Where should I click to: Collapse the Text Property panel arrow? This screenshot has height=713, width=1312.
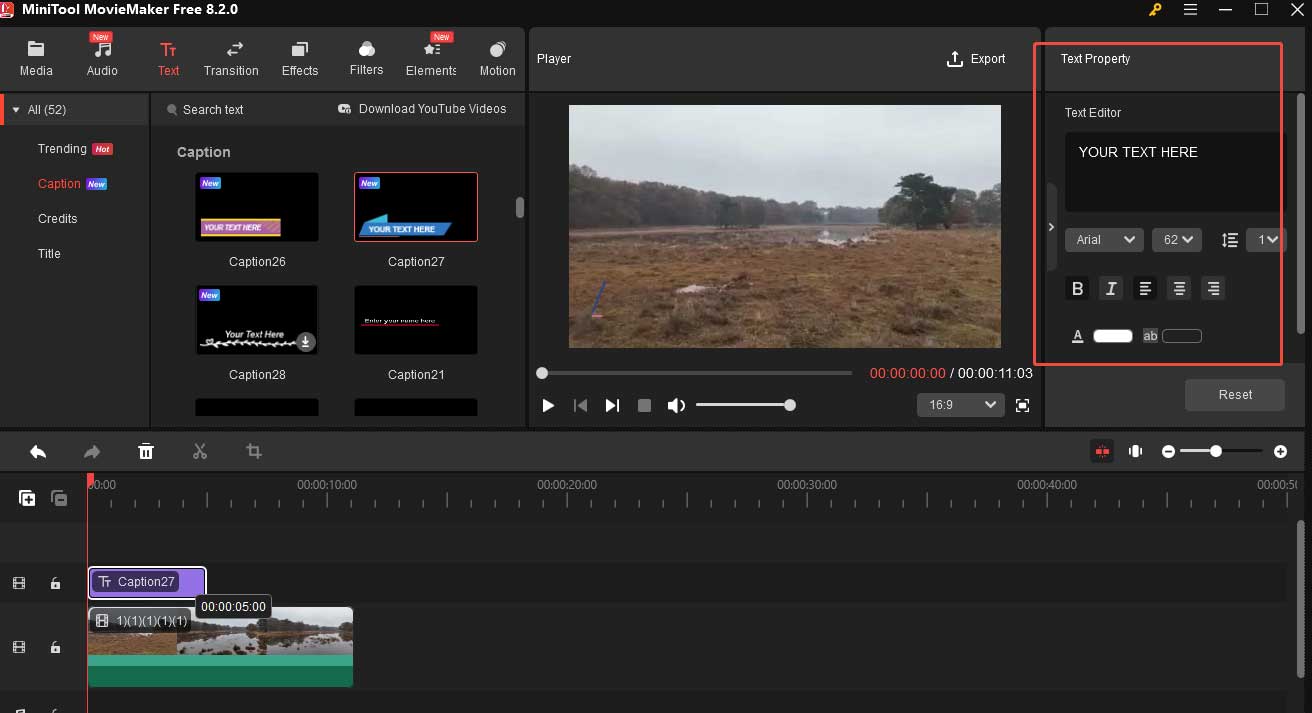click(1051, 227)
